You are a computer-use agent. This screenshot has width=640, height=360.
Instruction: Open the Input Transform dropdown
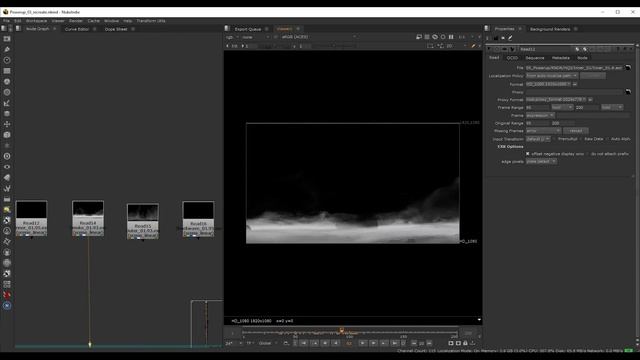click(538, 139)
